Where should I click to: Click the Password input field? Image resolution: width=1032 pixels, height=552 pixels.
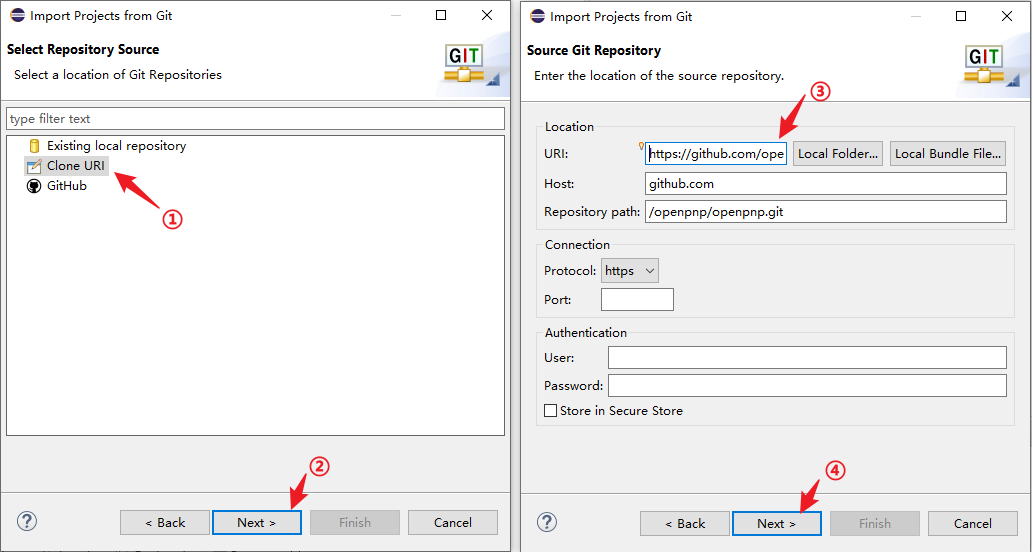click(x=806, y=386)
